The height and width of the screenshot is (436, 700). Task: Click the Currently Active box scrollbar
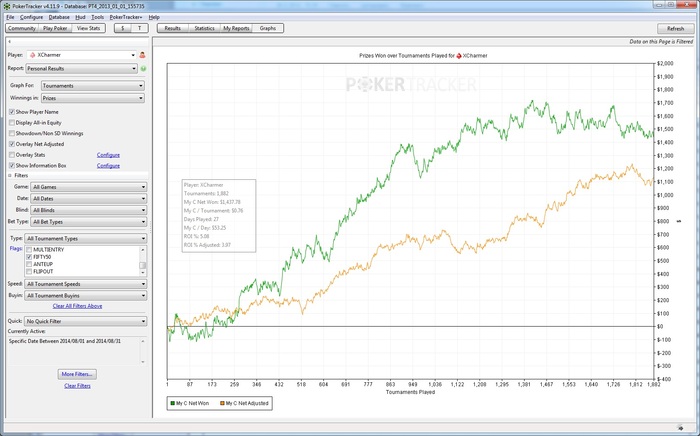143,351
